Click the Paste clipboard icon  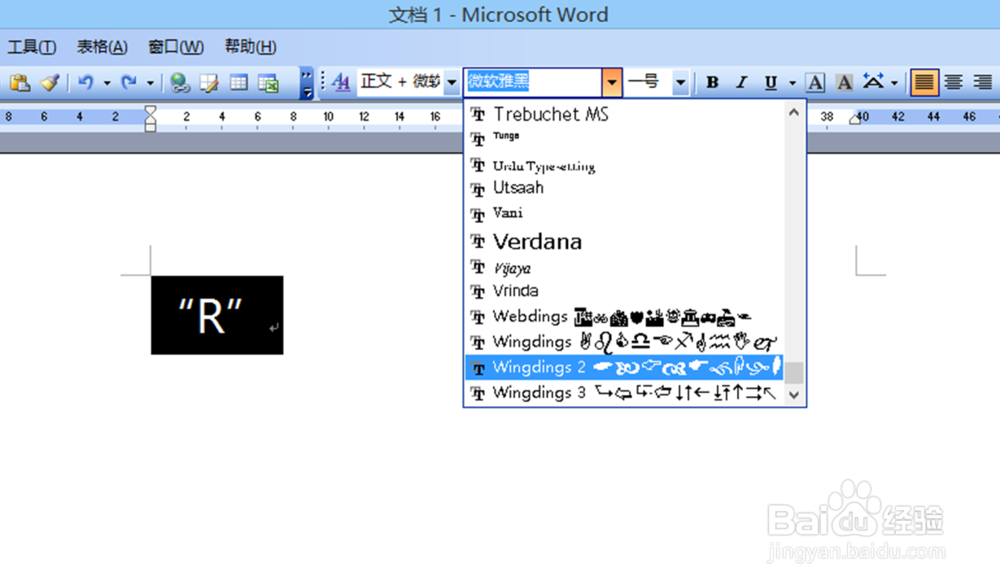(20, 83)
